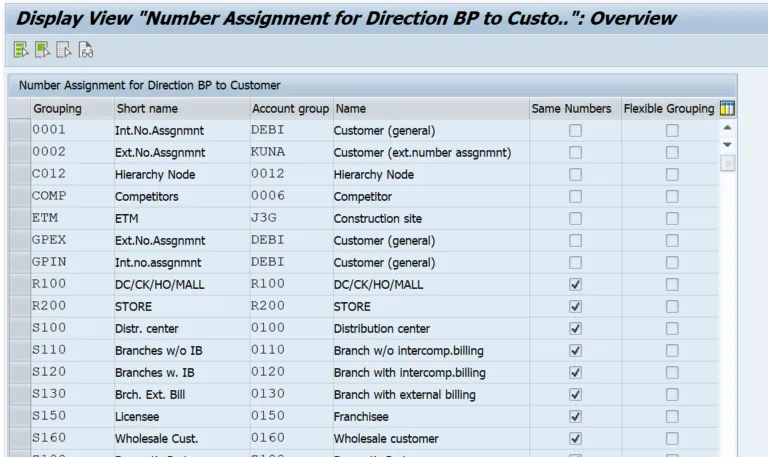Click the table scroll up arrow
768x457 pixels.
pos(727,129)
